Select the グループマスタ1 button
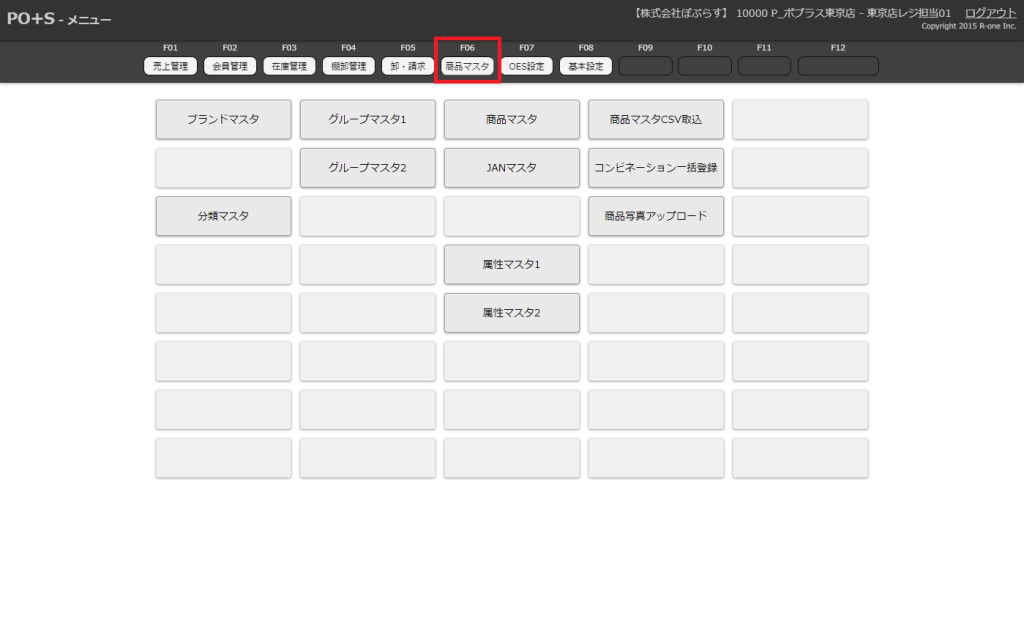 pos(367,119)
